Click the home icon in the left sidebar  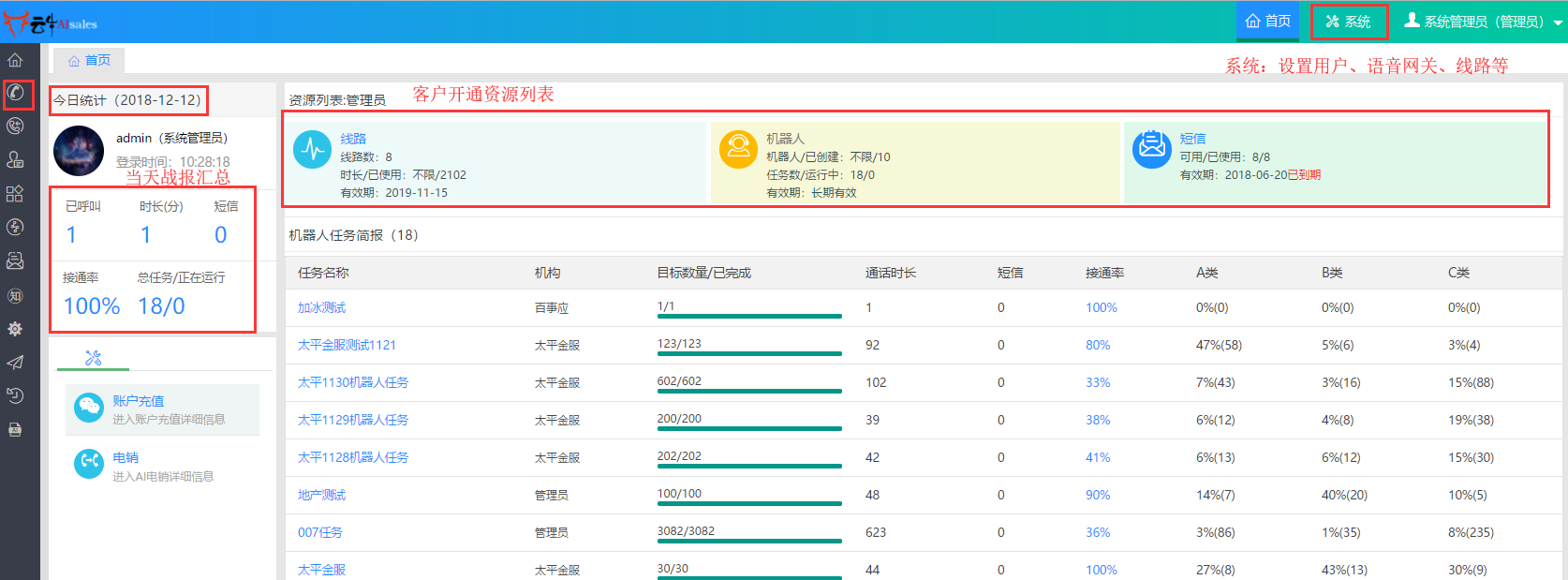point(15,60)
